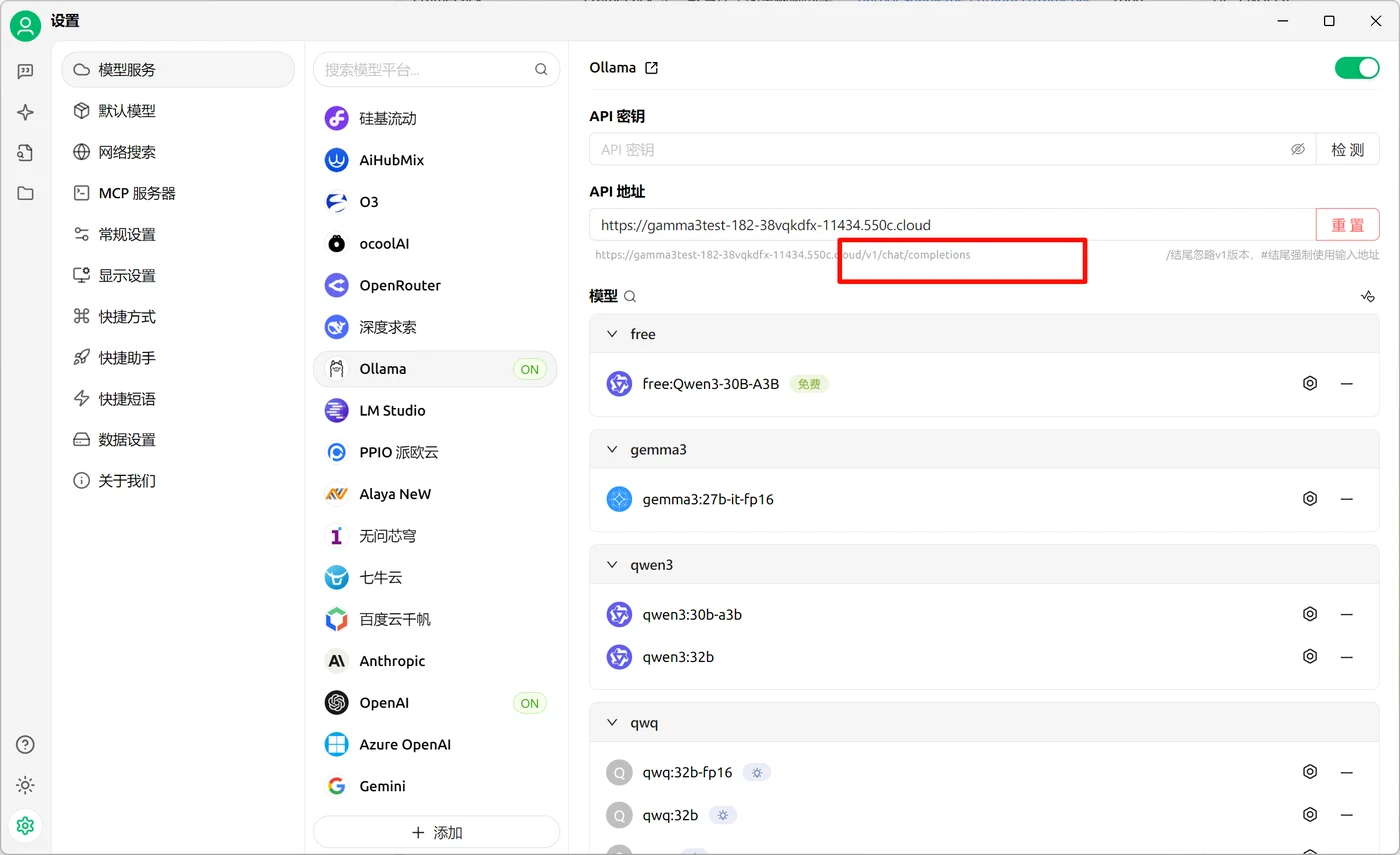
Task: Toggle off the Ollama provider switch
Action: coord(1357,68)
